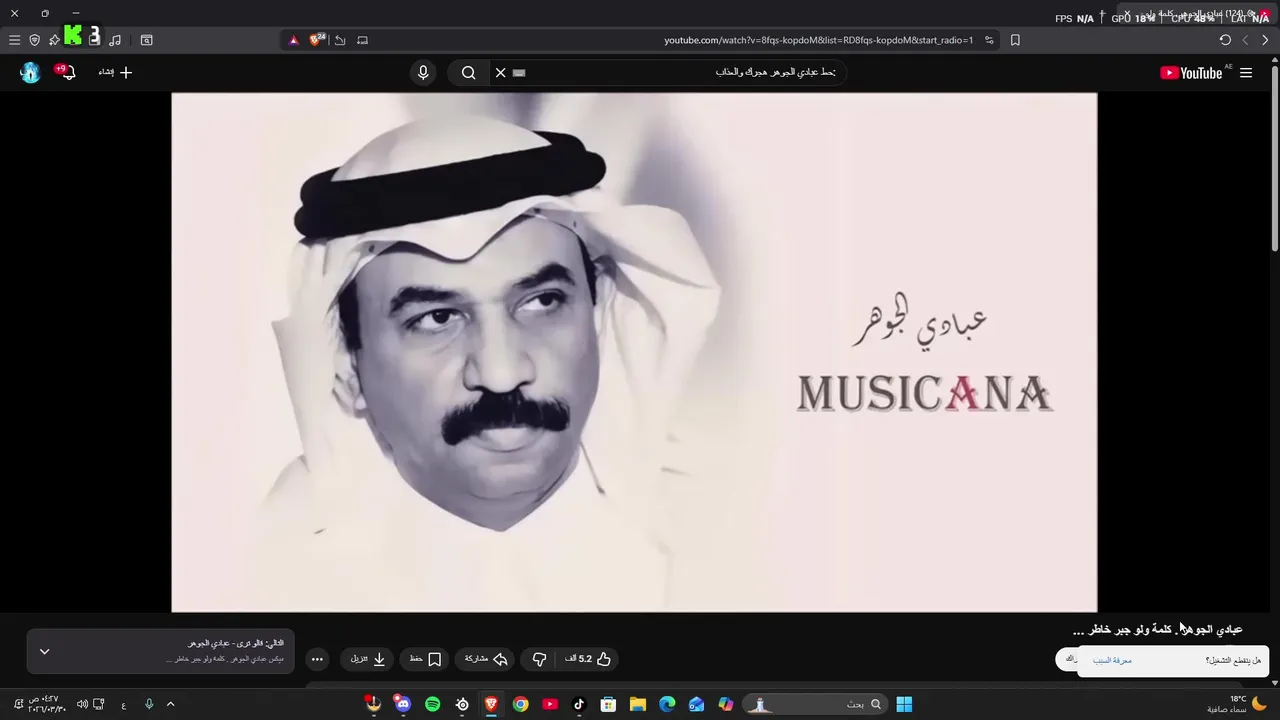
Task: Open the YouTube guide hamburger menu
Action: pos(1246,73)
